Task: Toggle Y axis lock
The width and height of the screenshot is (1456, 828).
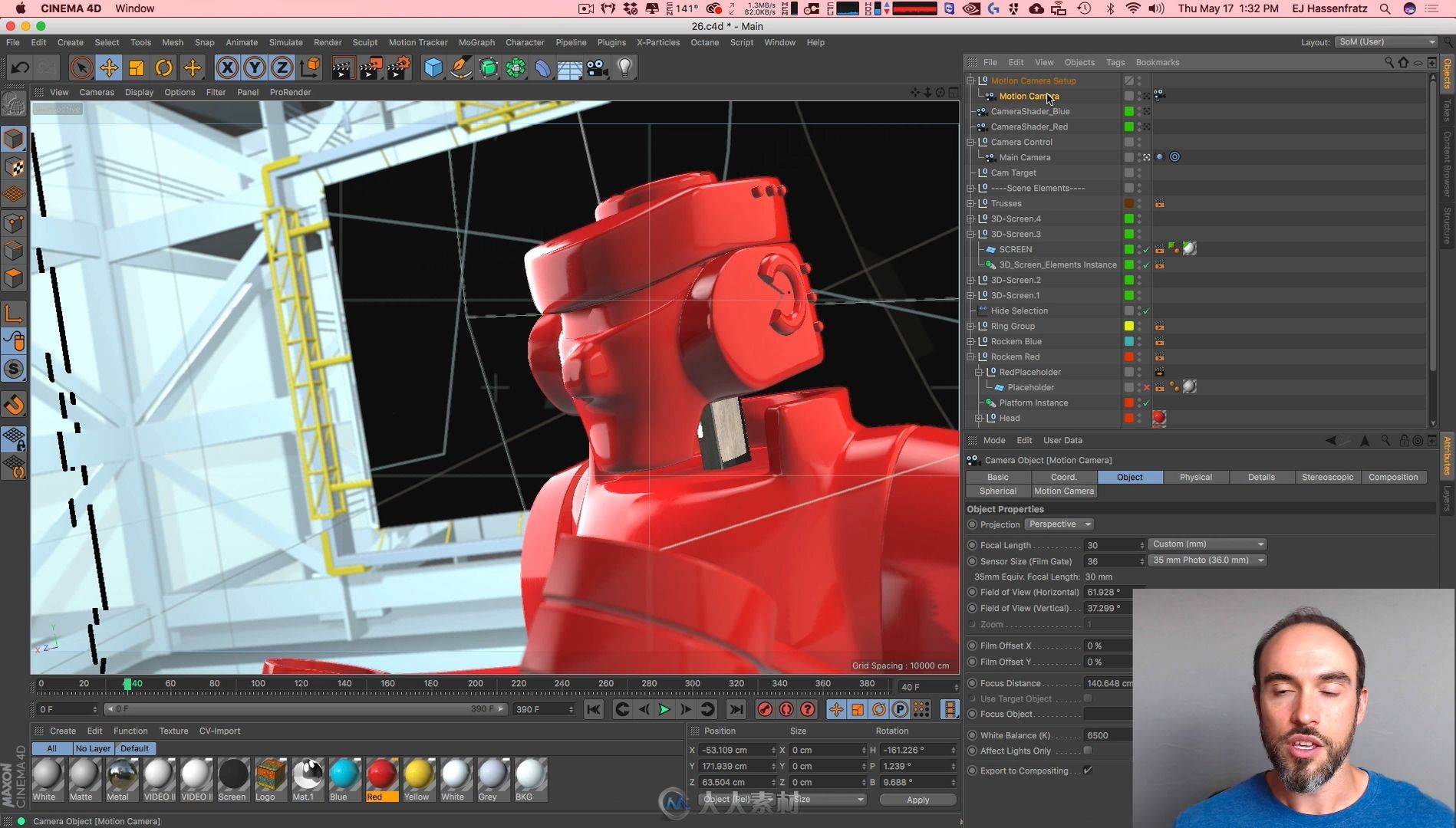Action: [255, 67]
